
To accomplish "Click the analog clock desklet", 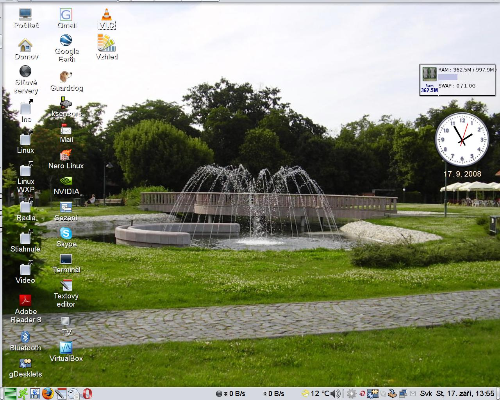I will pos(462,139).
